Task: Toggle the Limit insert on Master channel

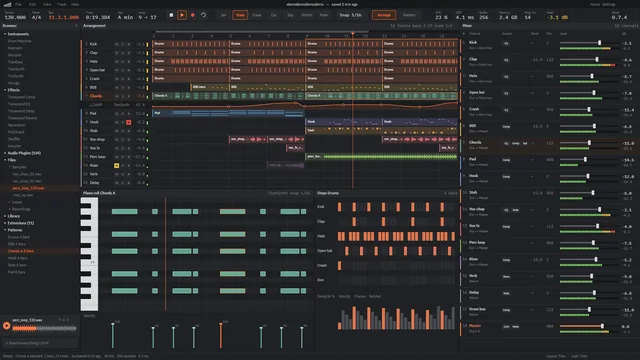Action: pyautogui.click(x=506, y=327)
